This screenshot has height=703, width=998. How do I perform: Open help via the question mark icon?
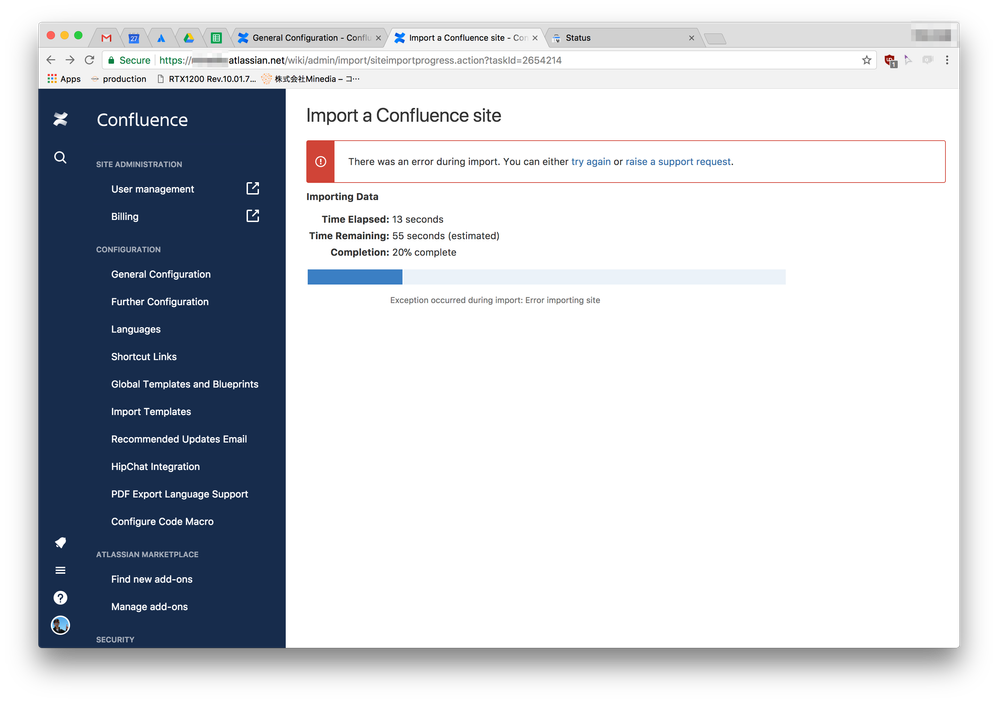click(x=60, y=598)
